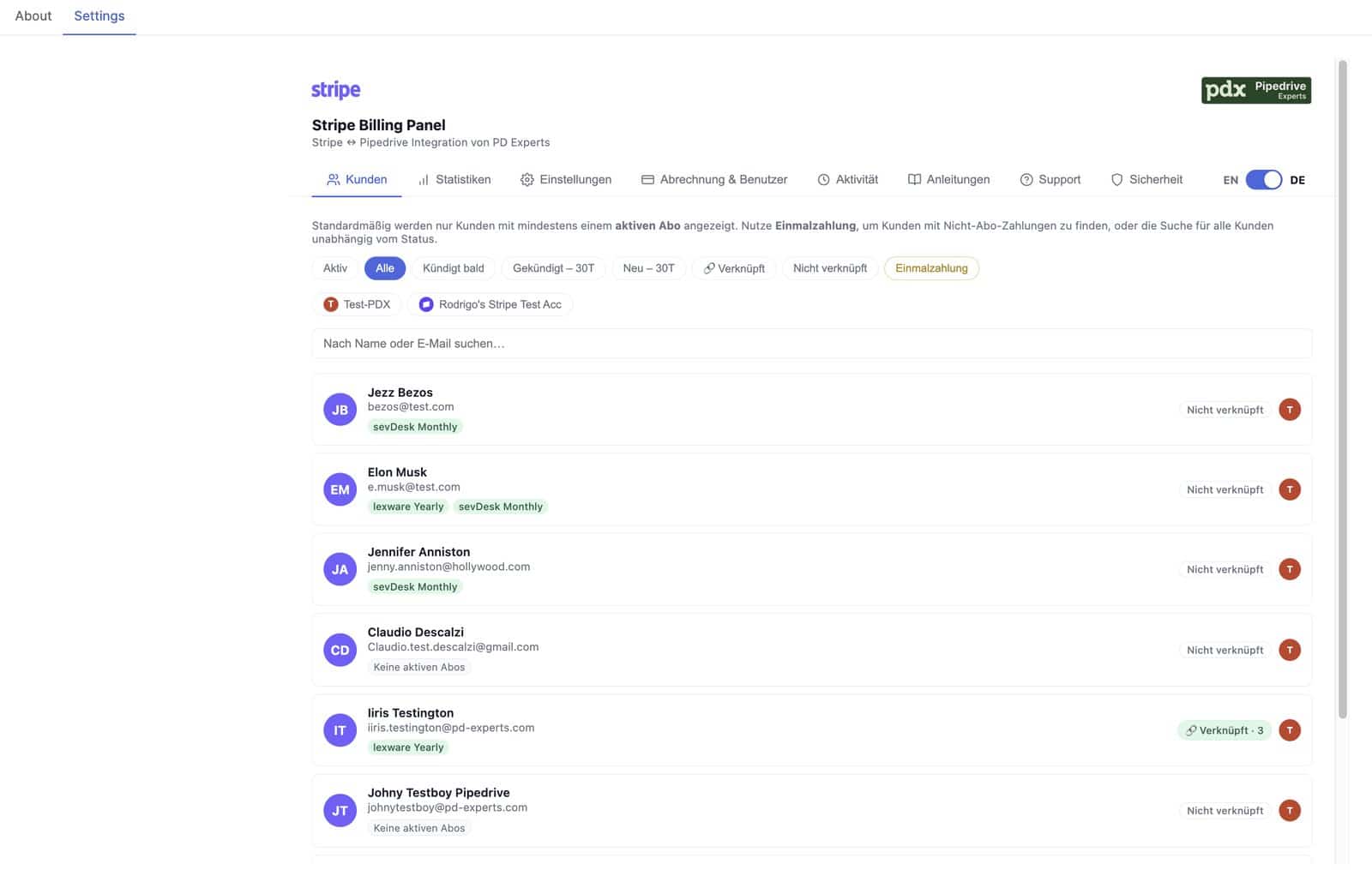
Task: Select the Einmalzahlung filter chip
Action: 931,268
